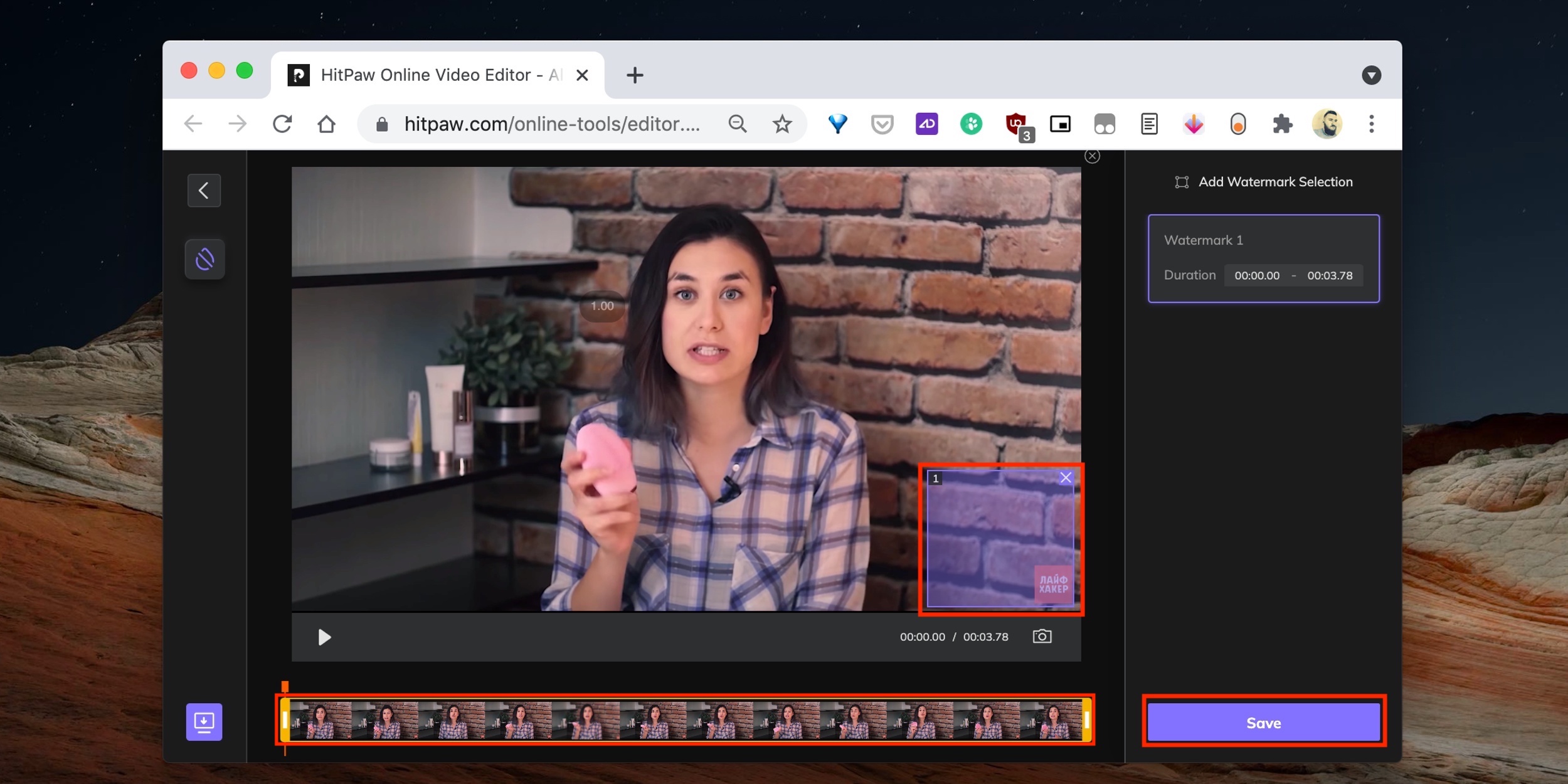Click the orange playhead marker on timeline
This screenshot has height=784, width=1568.
[x=285, y=687]
